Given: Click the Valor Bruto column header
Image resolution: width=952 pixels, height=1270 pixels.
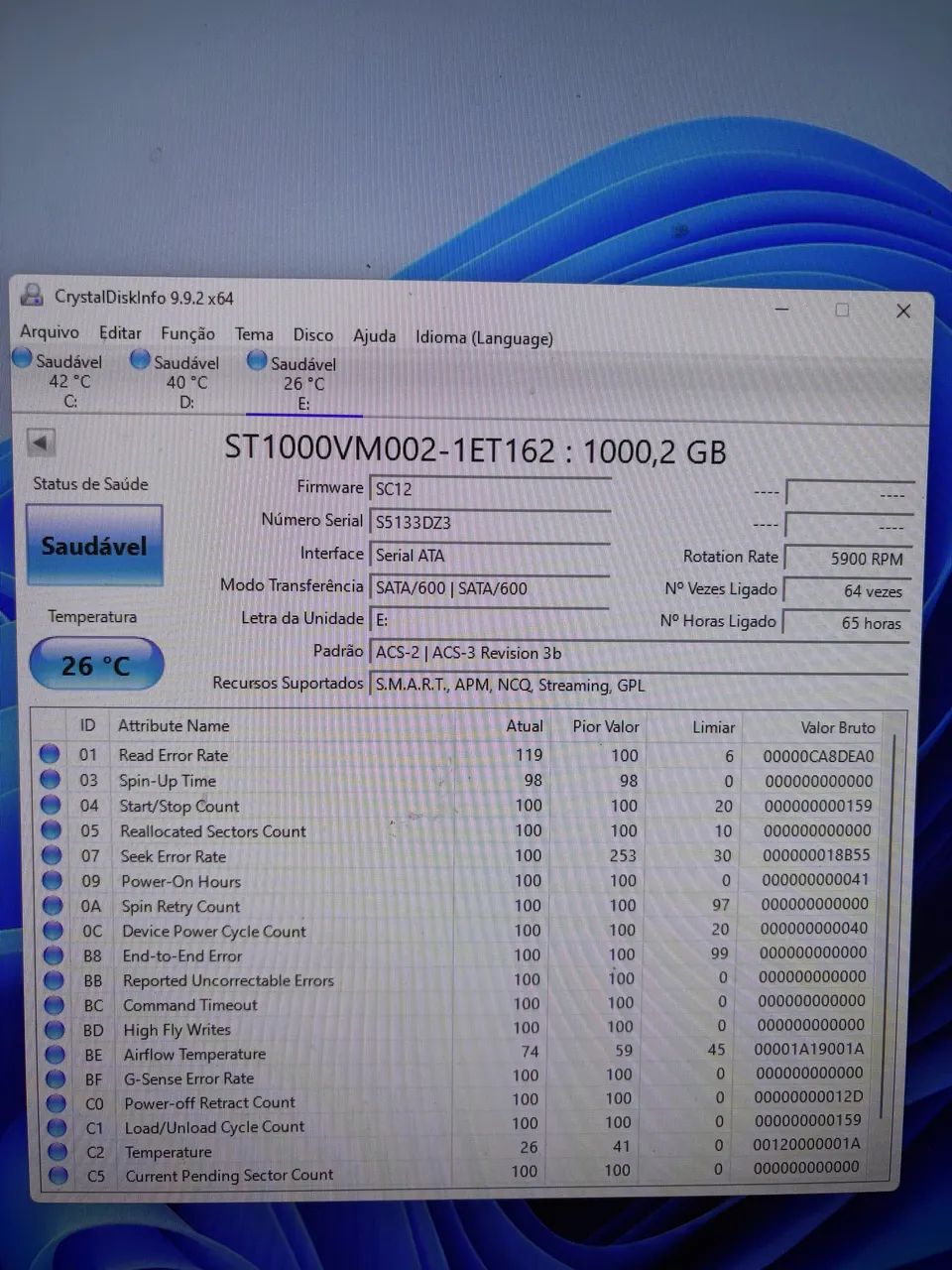Looking at the screenshot, I should (838, 728).
